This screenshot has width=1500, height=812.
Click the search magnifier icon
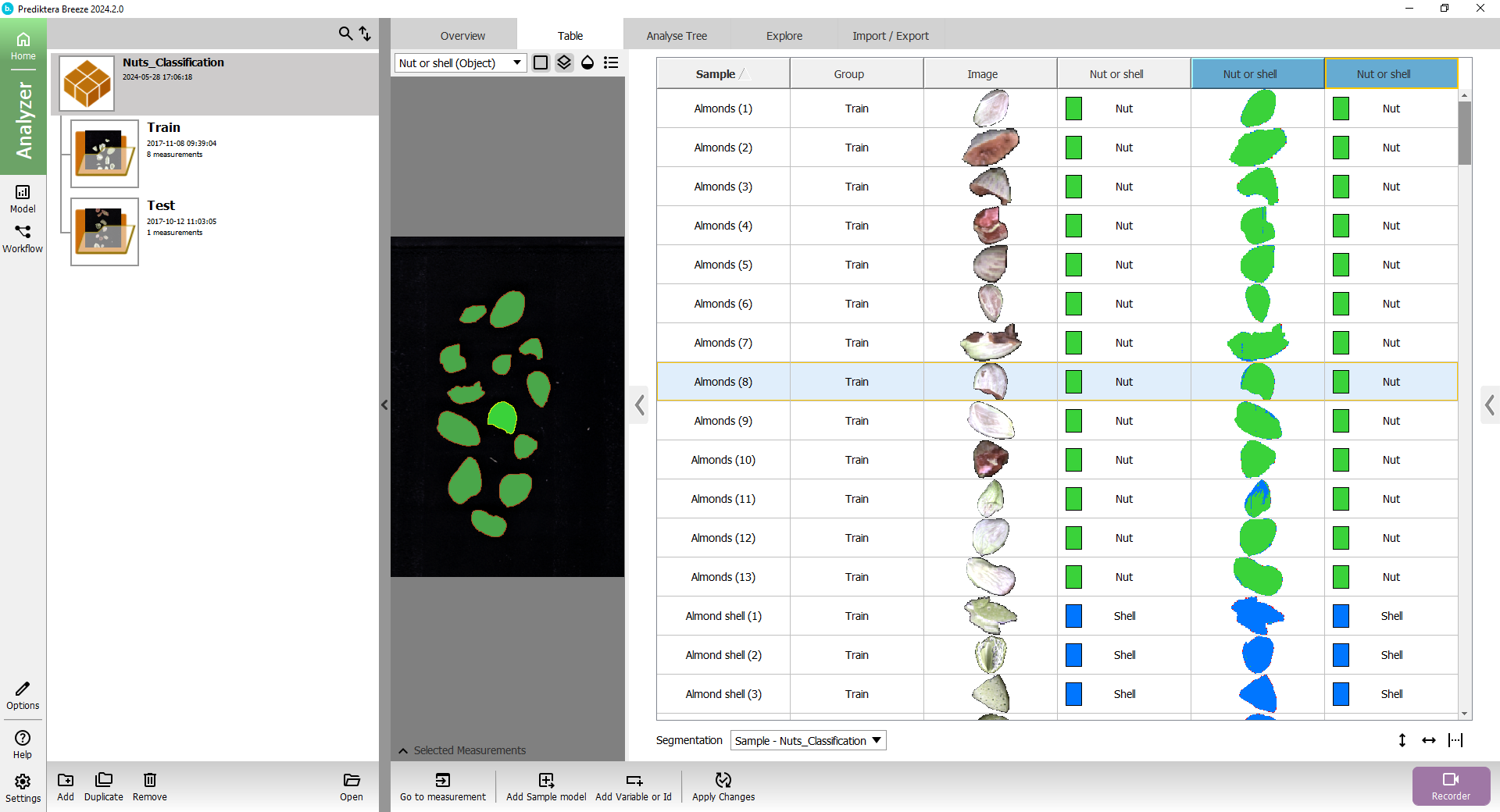point(345,34)
